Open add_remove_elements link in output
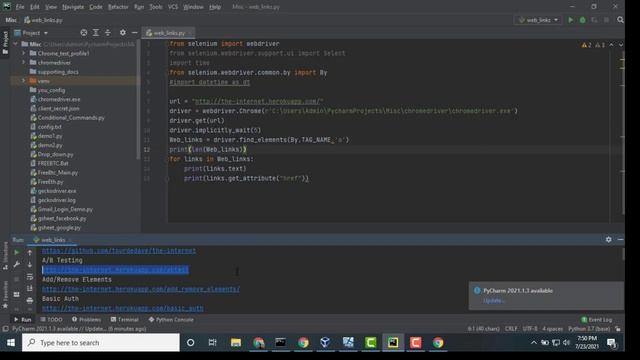This screenshot has width=640, height=360. [x=141, y=289]
